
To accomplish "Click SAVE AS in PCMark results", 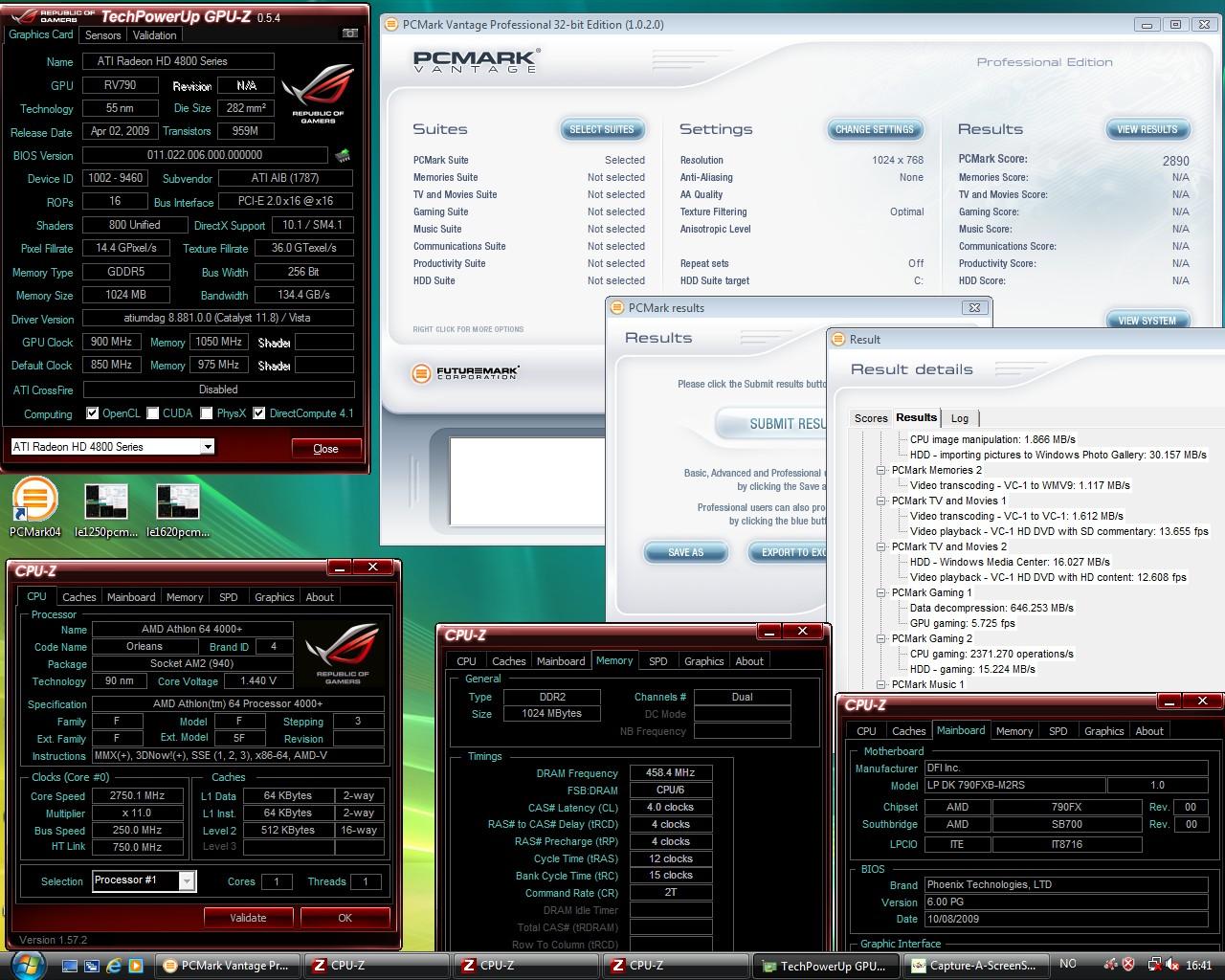I will coord(686,552).
